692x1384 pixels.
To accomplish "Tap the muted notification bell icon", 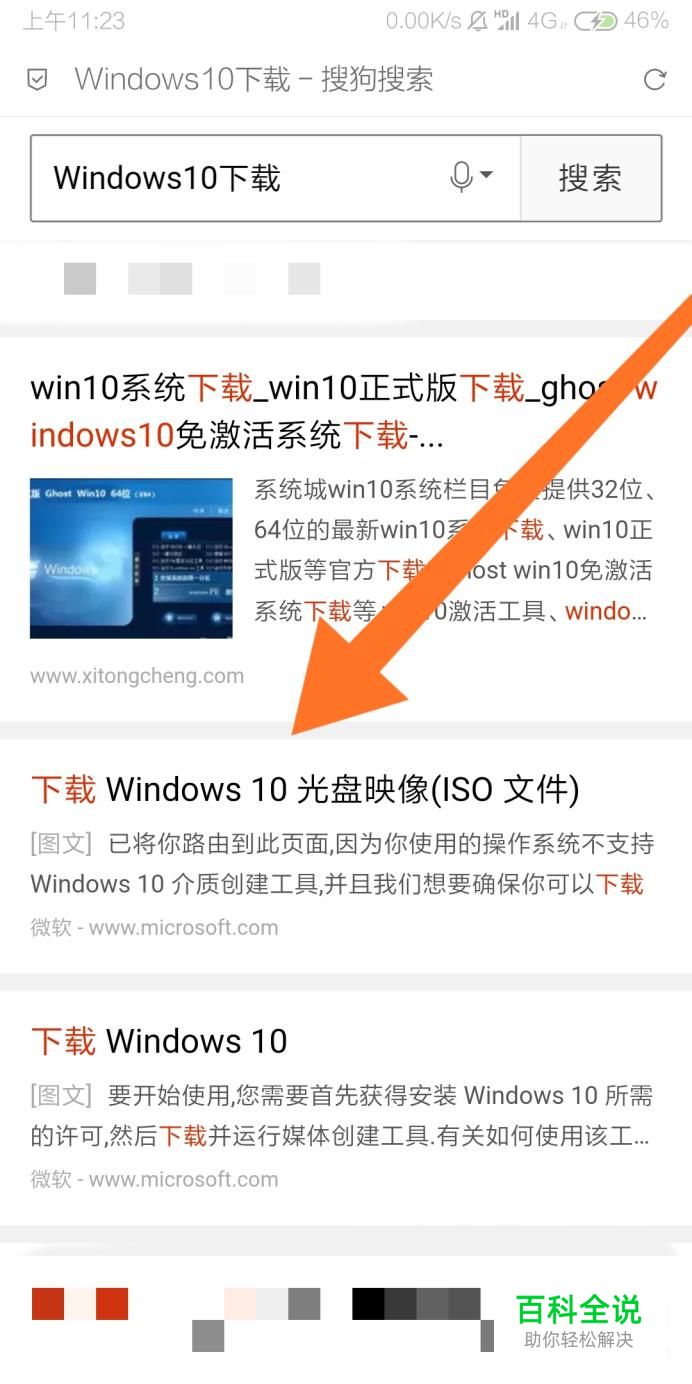I will tap(477, 21).
